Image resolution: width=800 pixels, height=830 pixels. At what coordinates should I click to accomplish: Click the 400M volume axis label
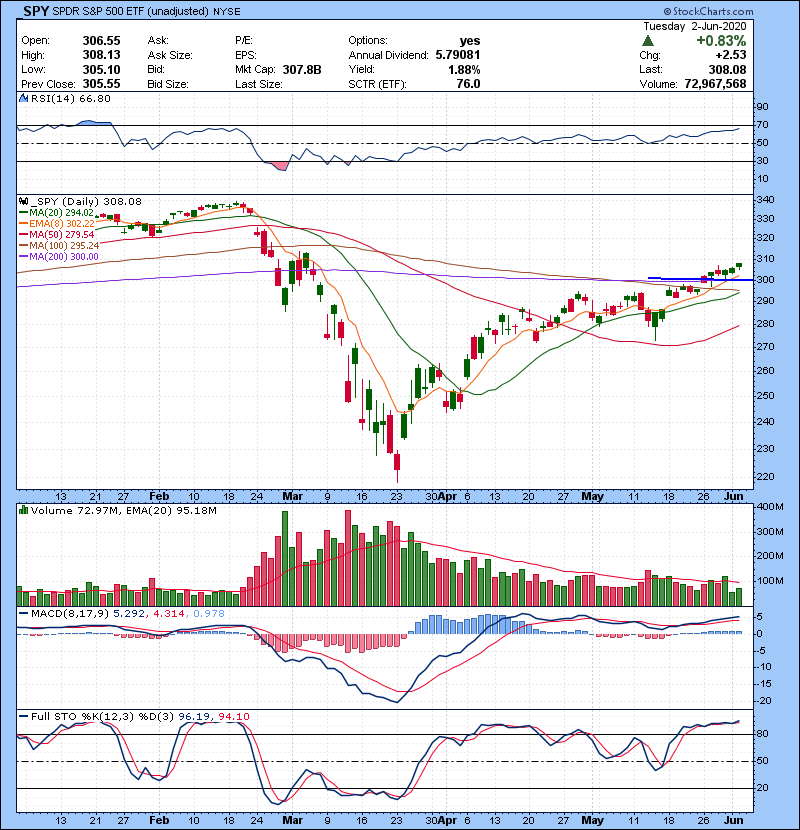click(x=770, y=507)
